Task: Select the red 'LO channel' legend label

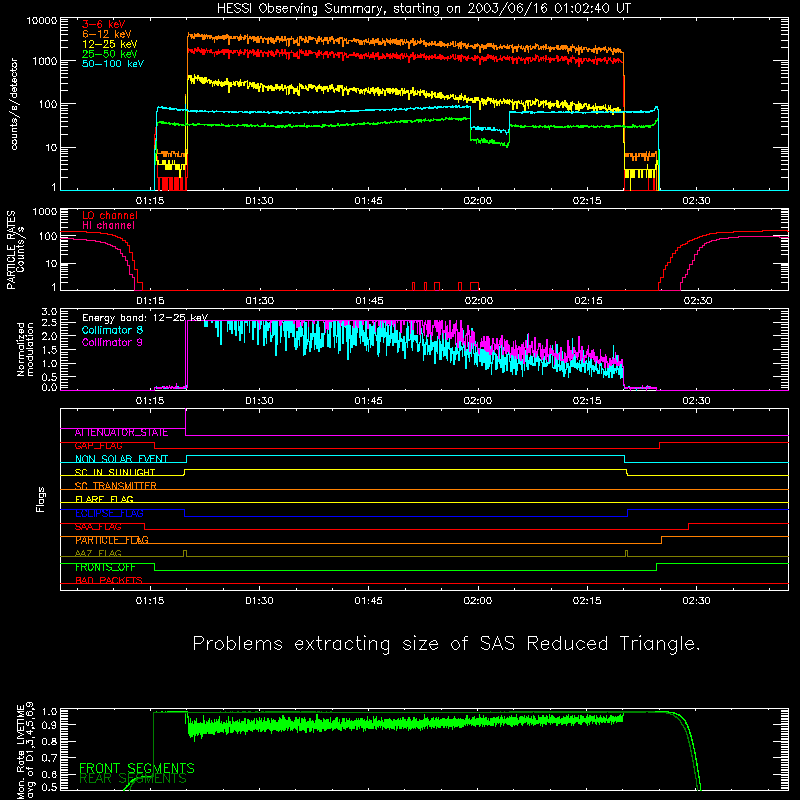Action: point(110,215)
